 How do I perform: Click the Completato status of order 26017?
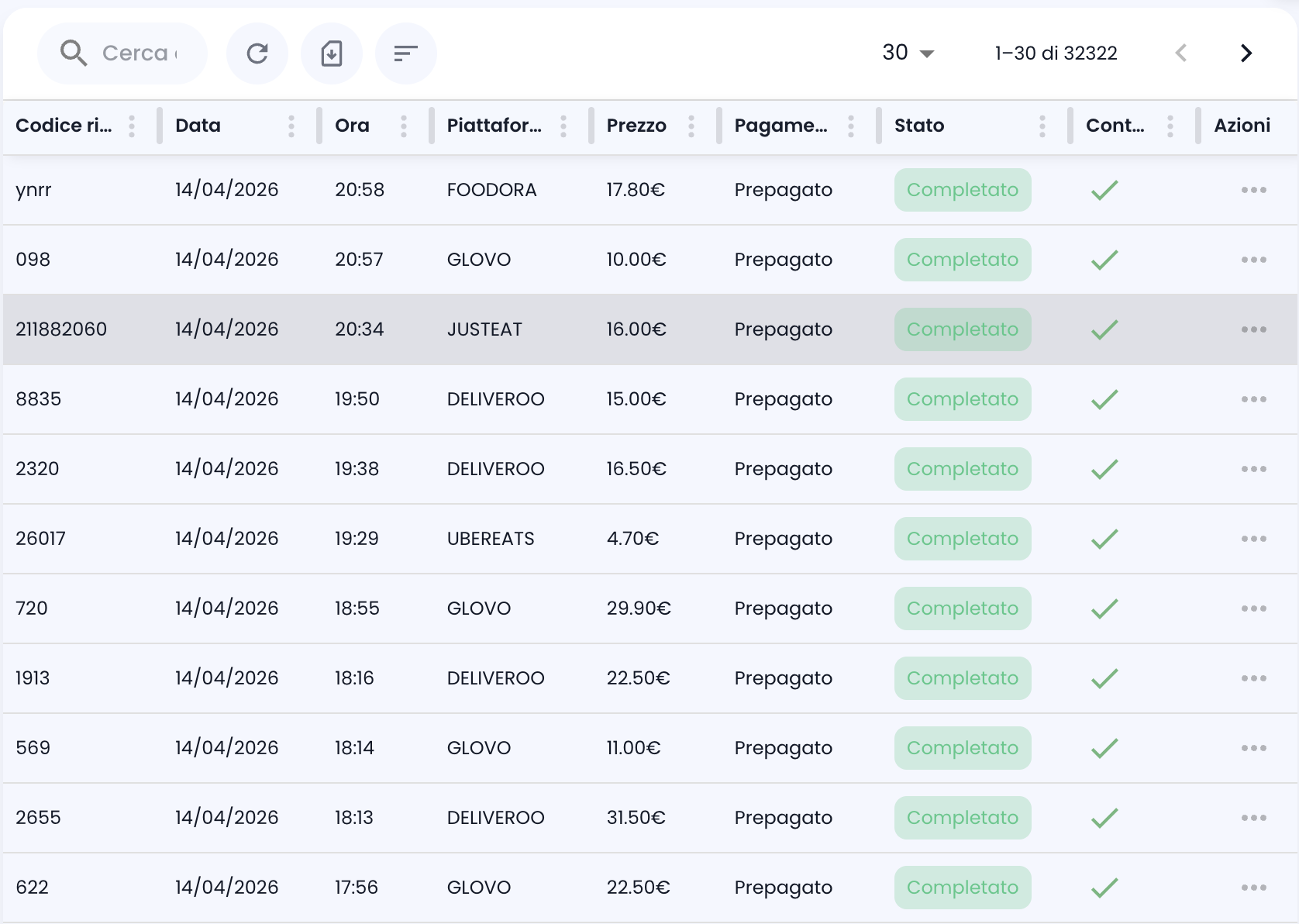(x=962, y=538)
